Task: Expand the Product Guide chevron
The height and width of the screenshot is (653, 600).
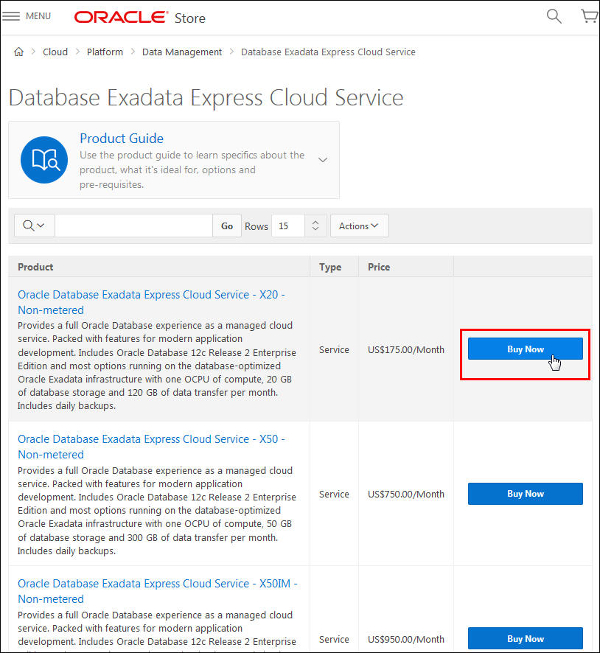Action: (323, 160)
